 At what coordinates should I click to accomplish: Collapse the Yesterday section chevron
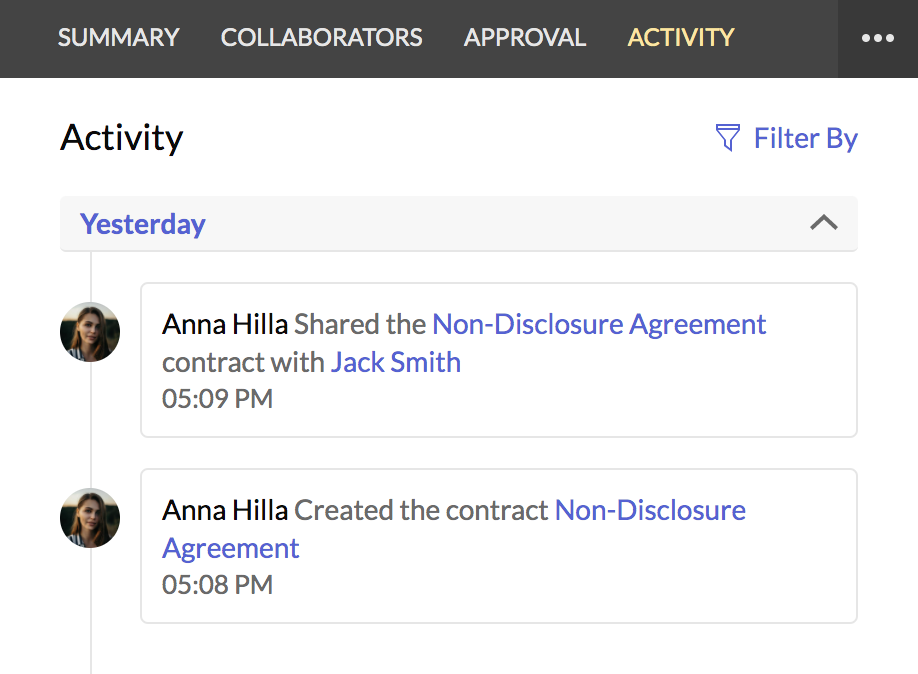point(824,223)
